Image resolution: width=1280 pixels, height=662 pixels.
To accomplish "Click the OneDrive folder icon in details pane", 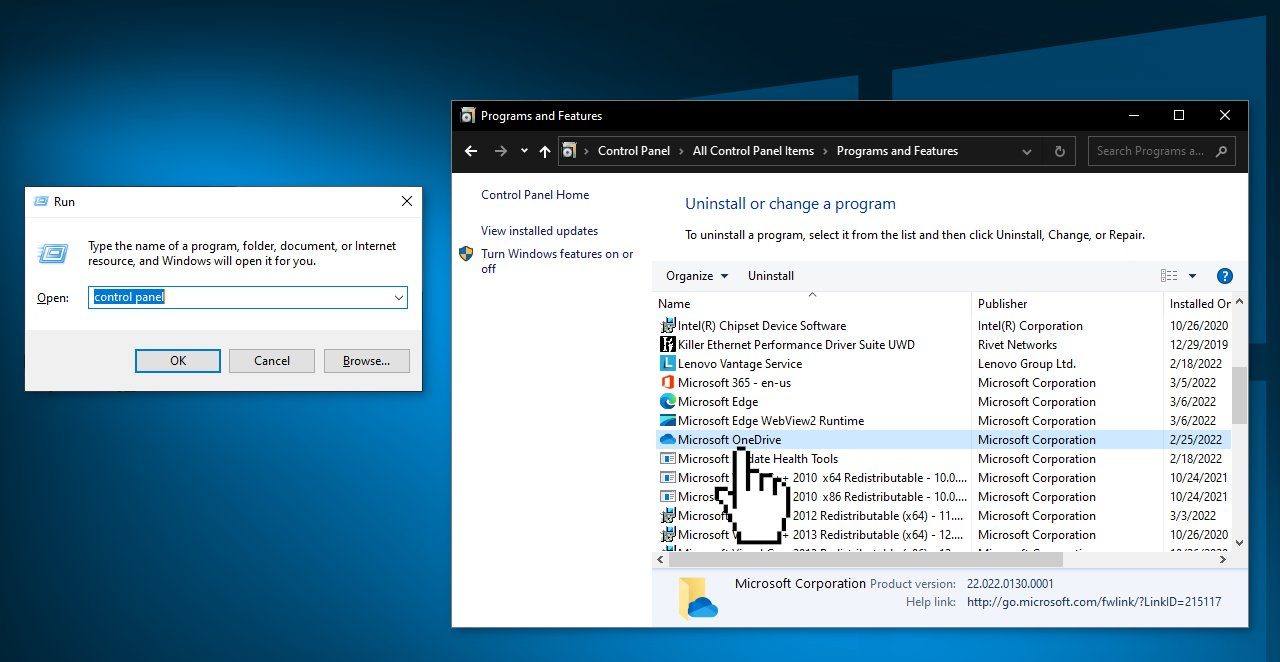I will pyautogui.click(x=699, y=598).
